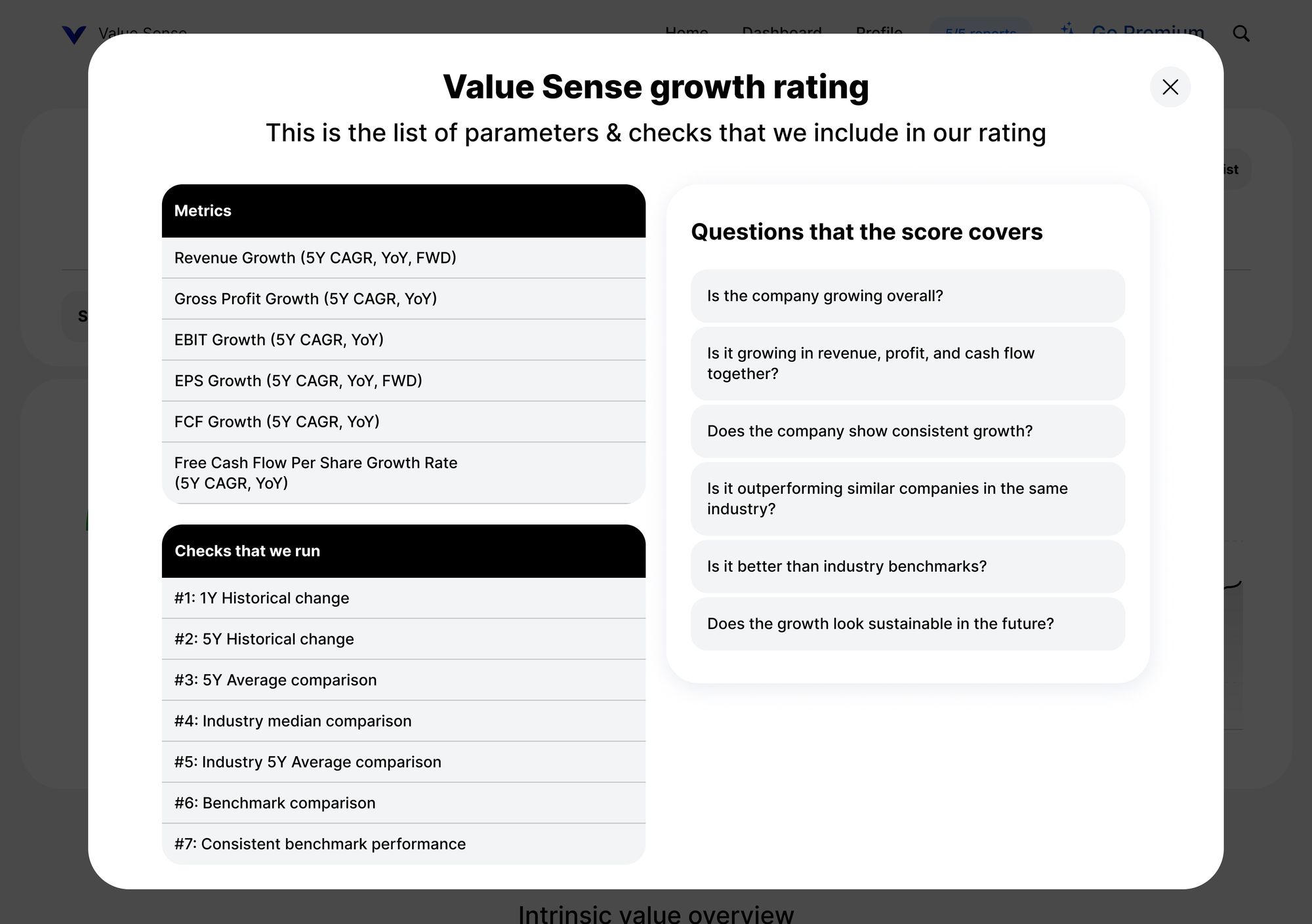
Task: Navigate to the Profile menu item
Action: click(x=879, y=33)
